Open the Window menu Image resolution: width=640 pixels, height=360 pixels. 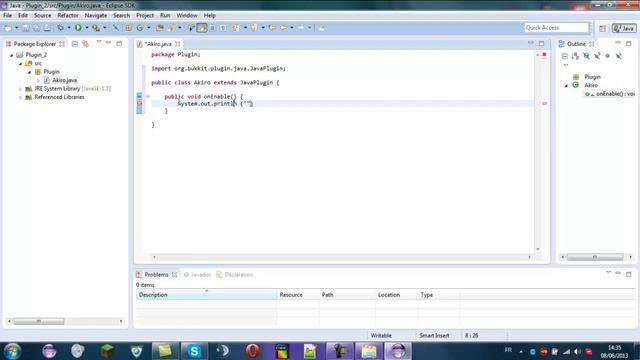click(187, 15)
